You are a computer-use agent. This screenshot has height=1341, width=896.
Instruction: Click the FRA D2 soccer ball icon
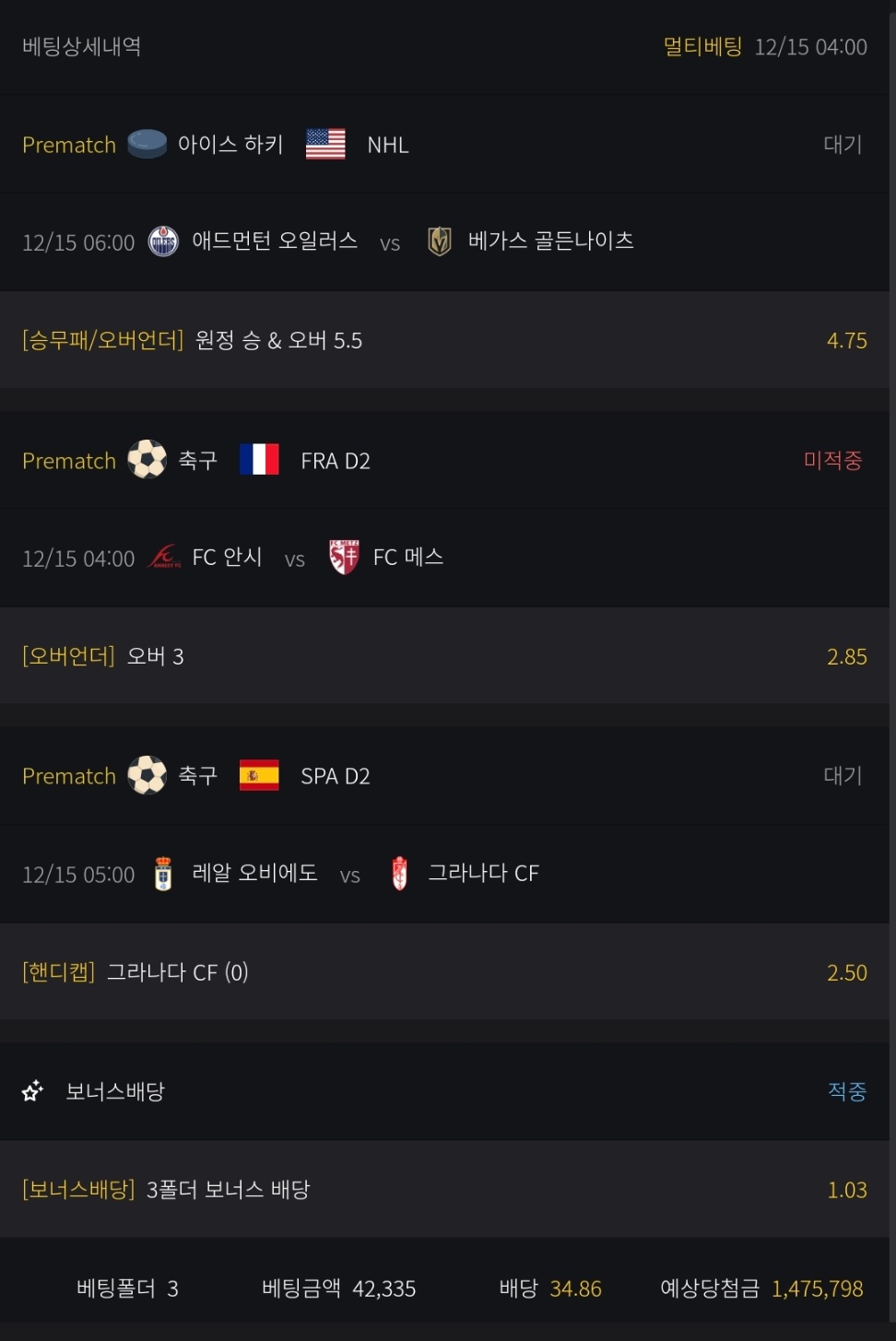(147, 459)
